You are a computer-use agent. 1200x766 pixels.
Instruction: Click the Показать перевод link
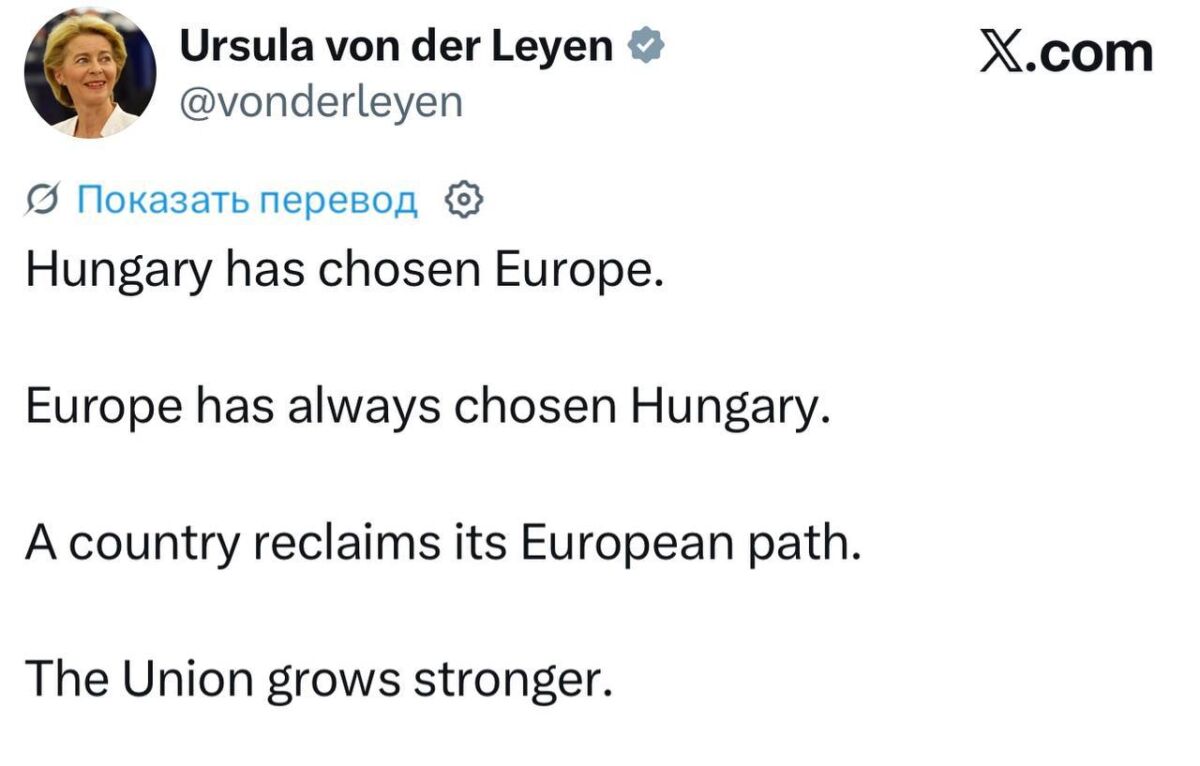pos(247,202)
